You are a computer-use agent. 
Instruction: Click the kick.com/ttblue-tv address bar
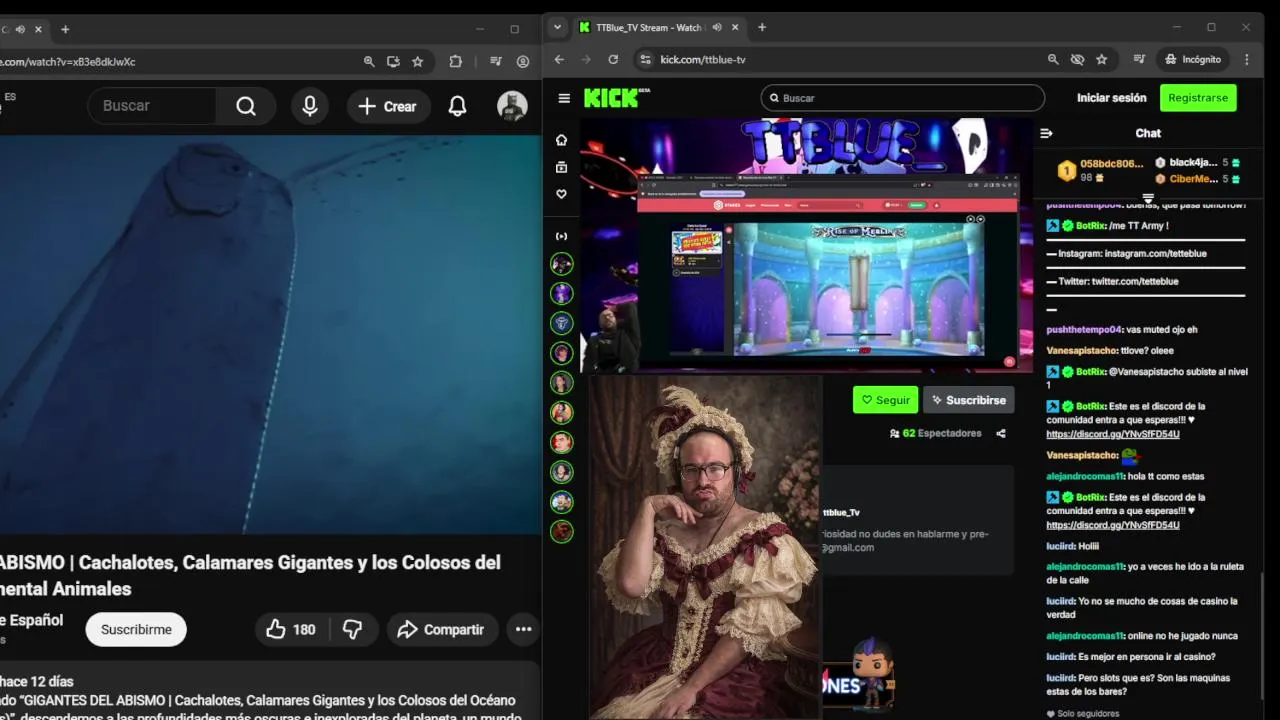(x=838, y=59)
